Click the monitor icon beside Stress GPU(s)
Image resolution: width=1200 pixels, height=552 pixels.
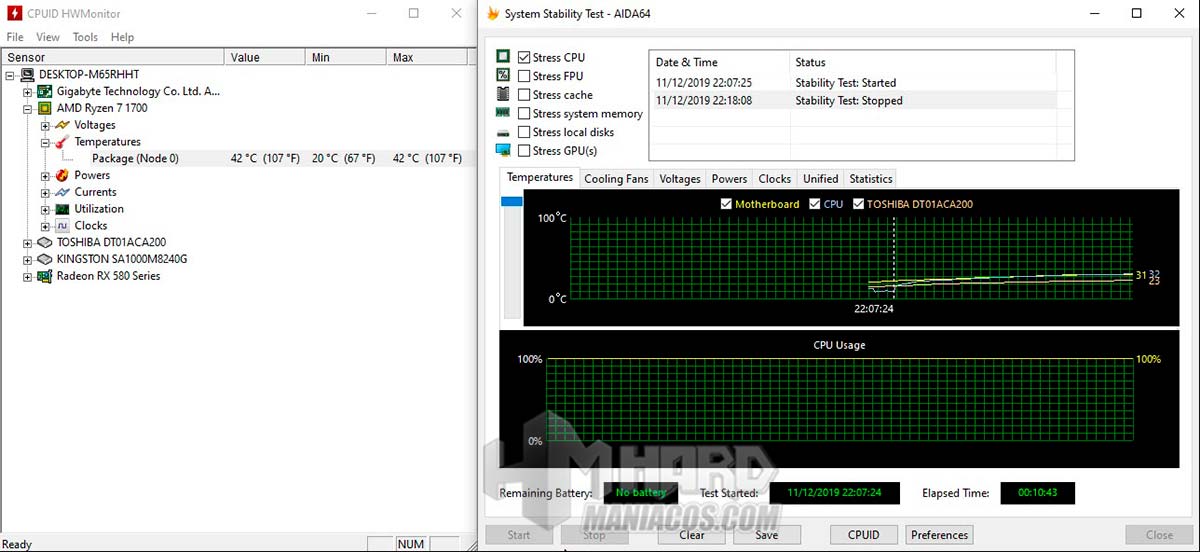coord(503,150)
